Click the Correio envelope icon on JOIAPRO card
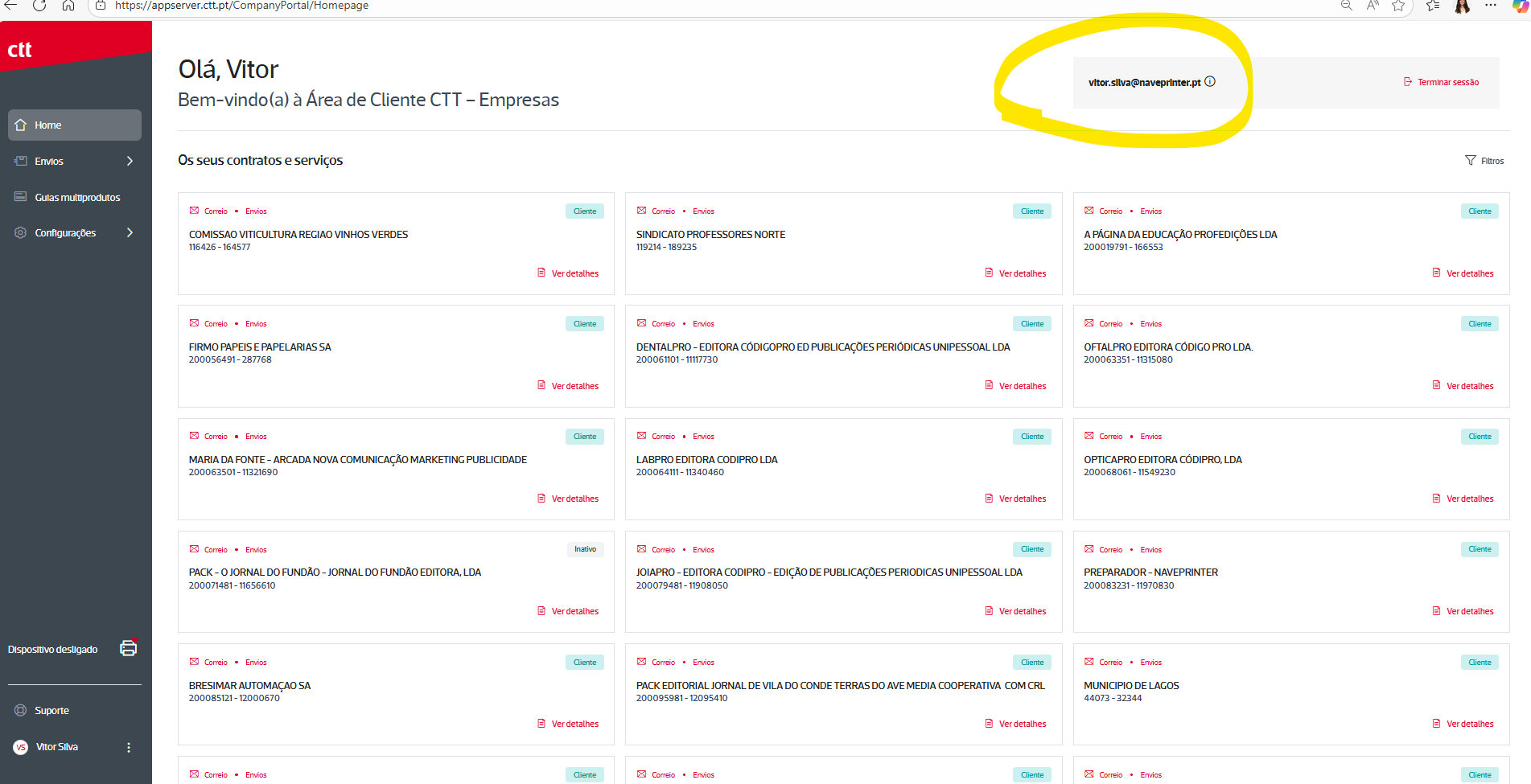1531x784 pixels. pos(641,549)
